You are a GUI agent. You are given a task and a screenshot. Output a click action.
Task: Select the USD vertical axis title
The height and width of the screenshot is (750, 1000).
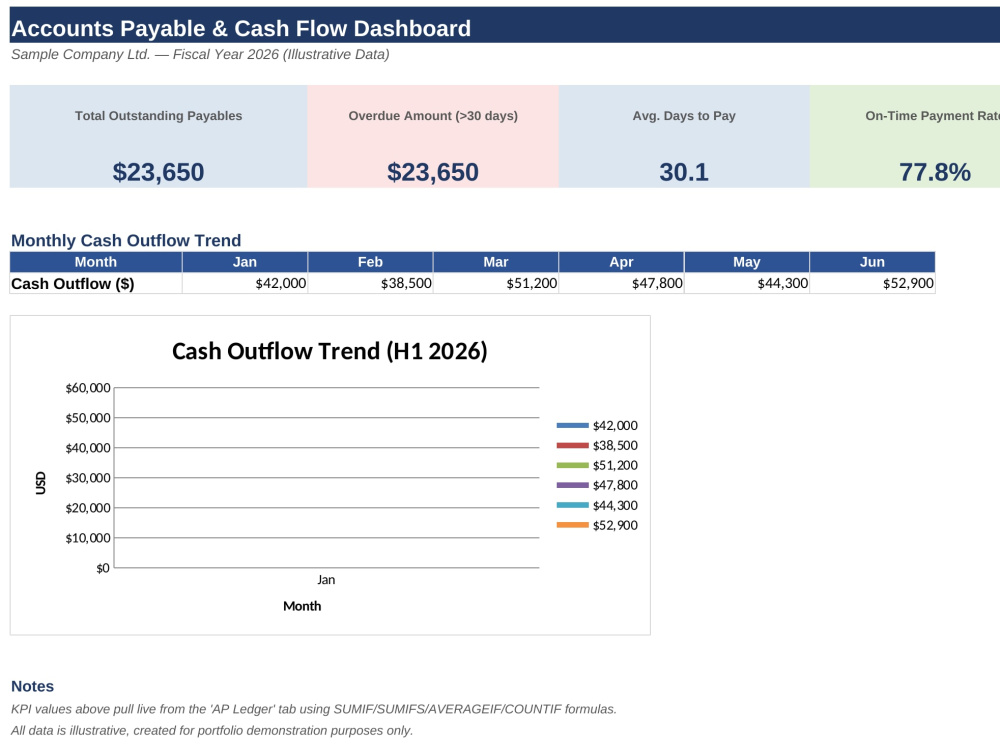pyautogui.click(x=41, y=483)
